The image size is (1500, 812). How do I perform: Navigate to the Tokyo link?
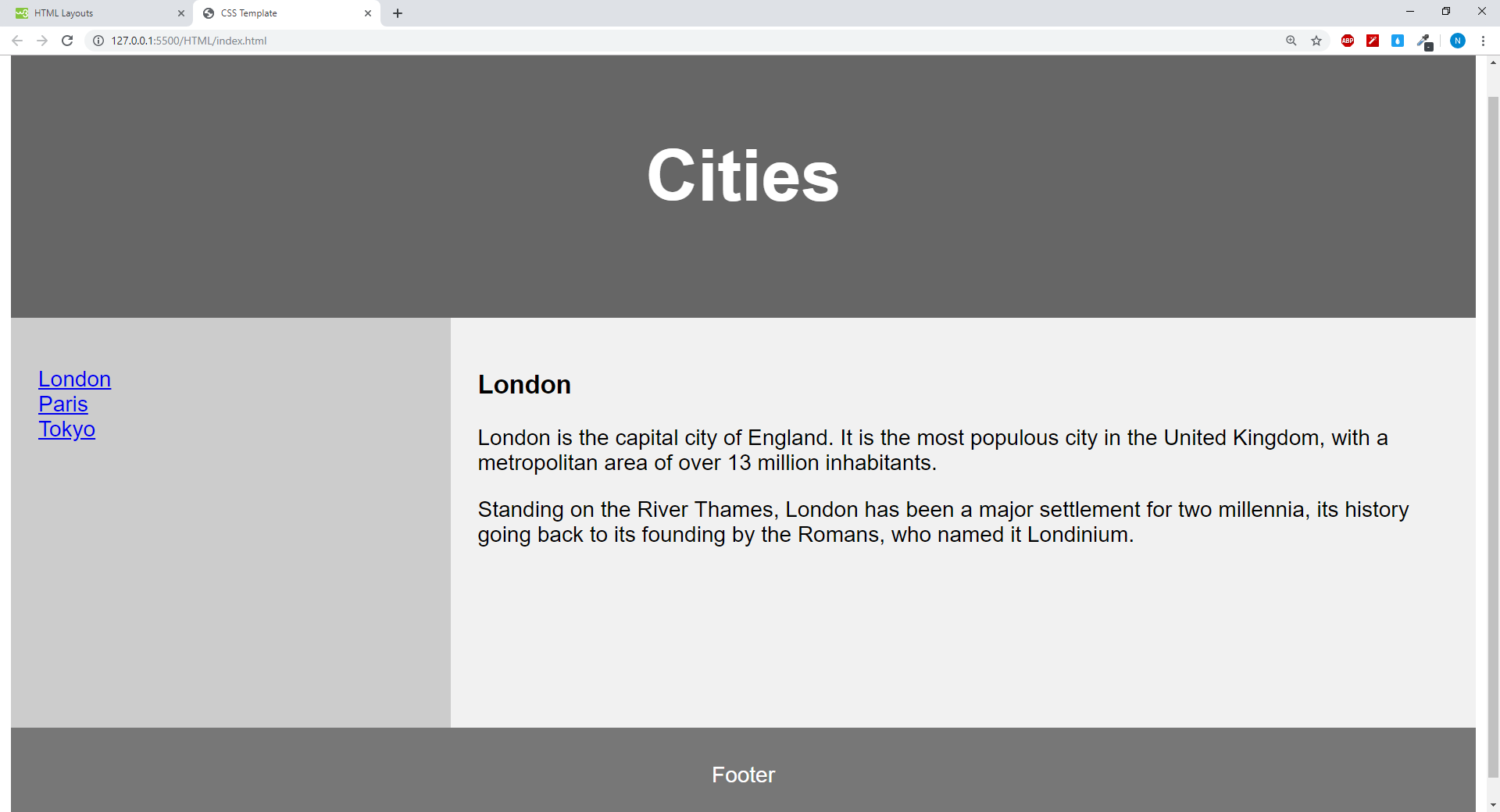tap(67, 429)
